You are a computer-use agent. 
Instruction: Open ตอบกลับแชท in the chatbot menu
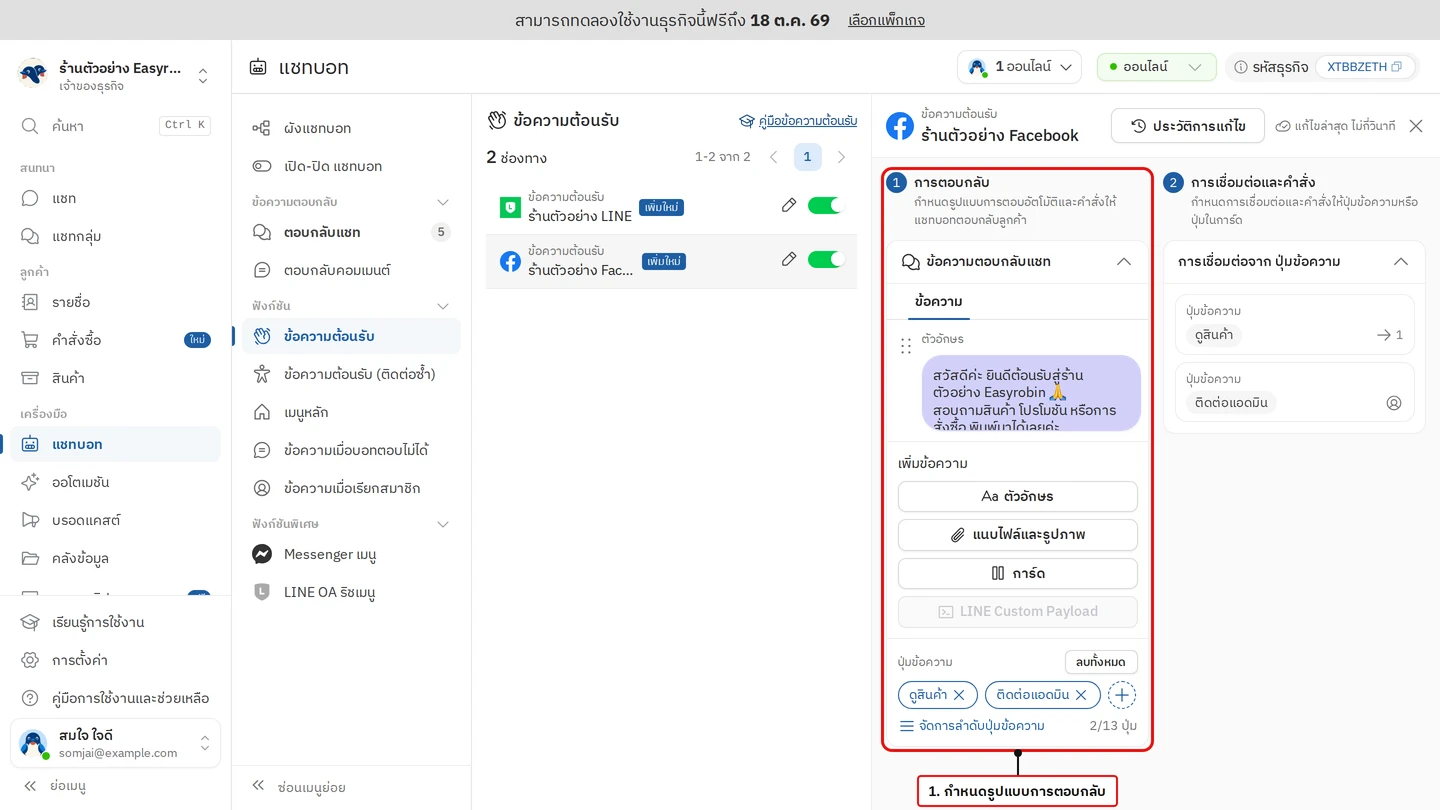tap(351, 232)
